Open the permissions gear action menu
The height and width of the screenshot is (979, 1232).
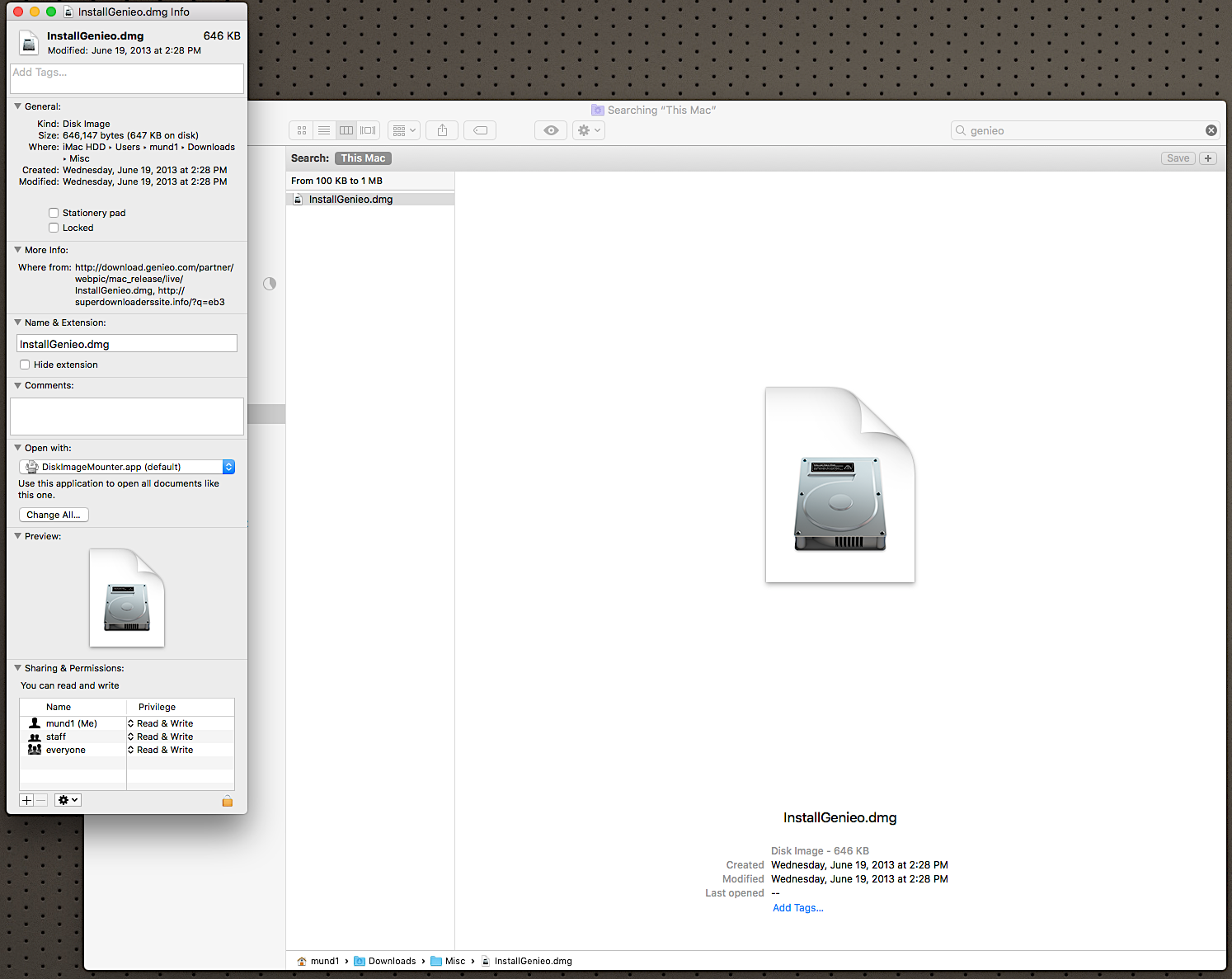click(68, 800)
